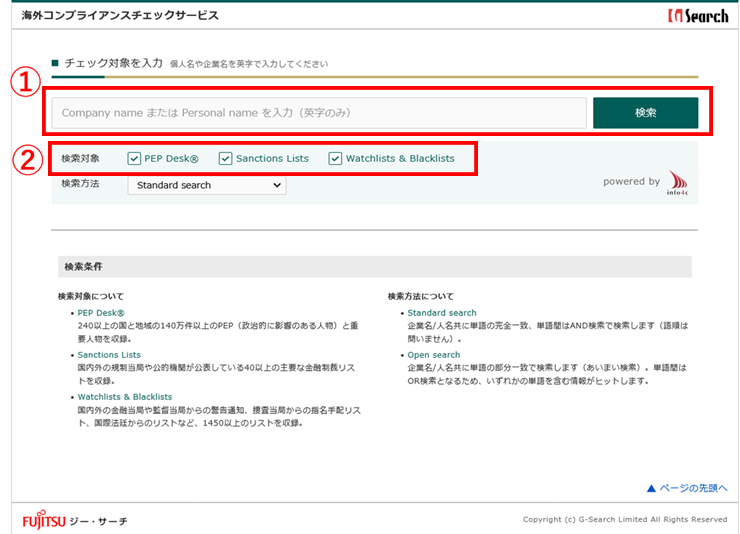Viewport: 740px width, 534px height.
Task: Click the 海外コンプライアンスチェックサービス header title
Action: point(120,16)
